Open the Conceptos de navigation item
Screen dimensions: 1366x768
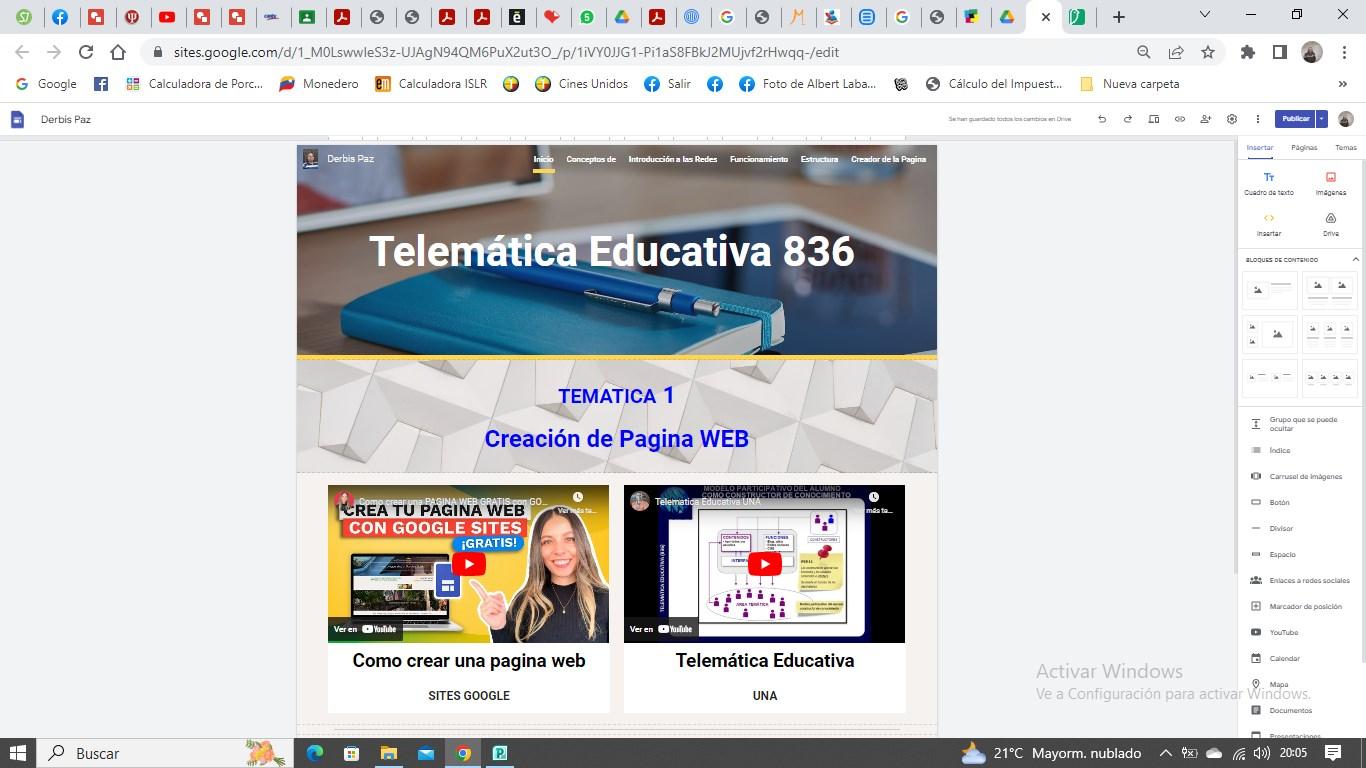pos(591,159)
